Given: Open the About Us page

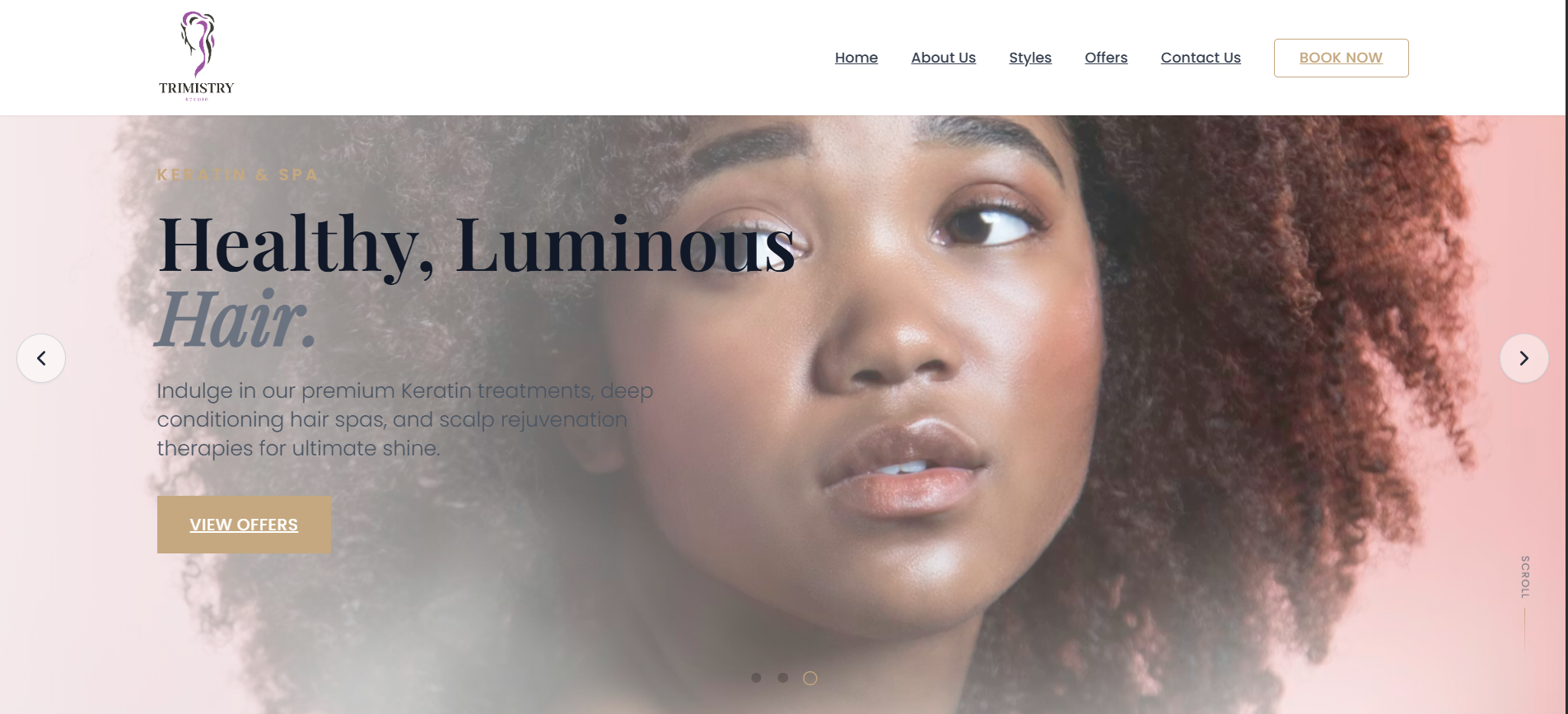Looking at the screenshot, I should pos(943,58).
